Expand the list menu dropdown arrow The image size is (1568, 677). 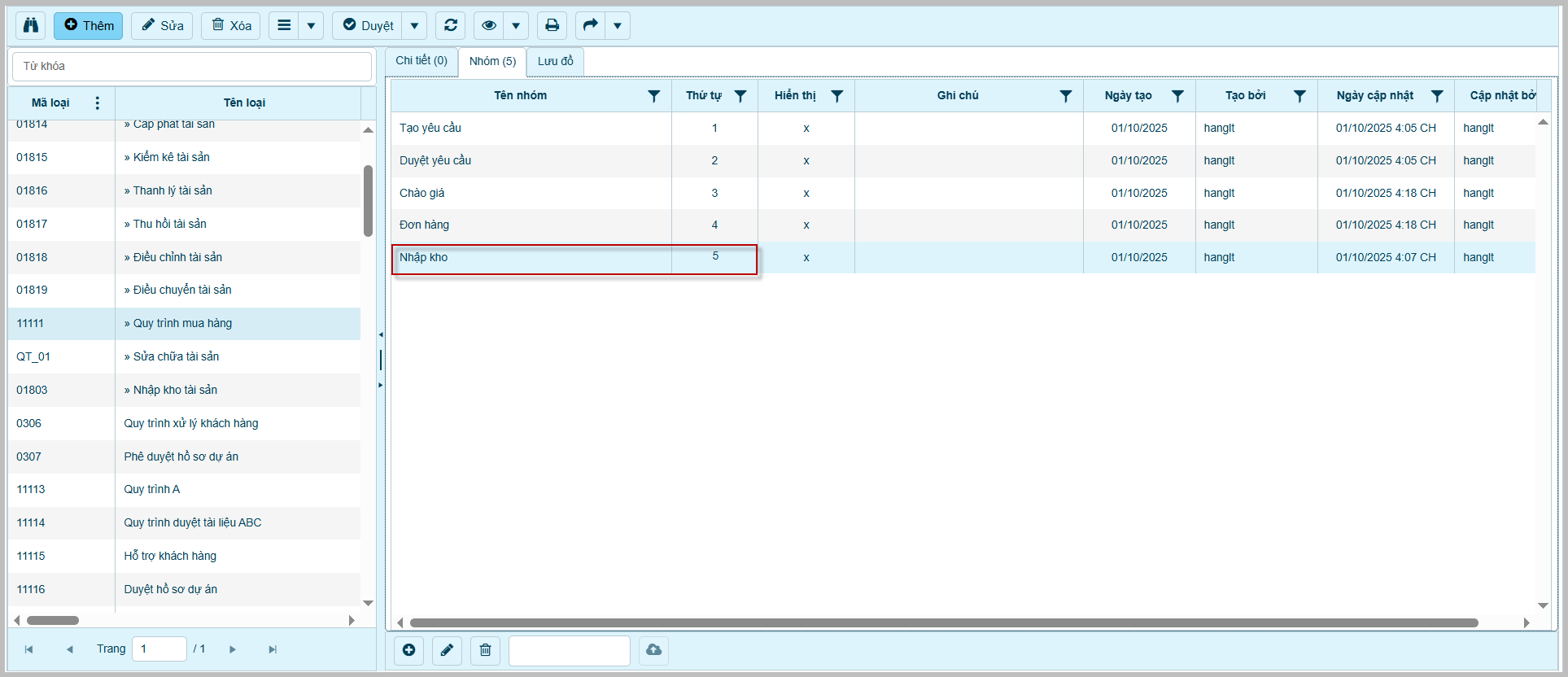click(311, 25)
